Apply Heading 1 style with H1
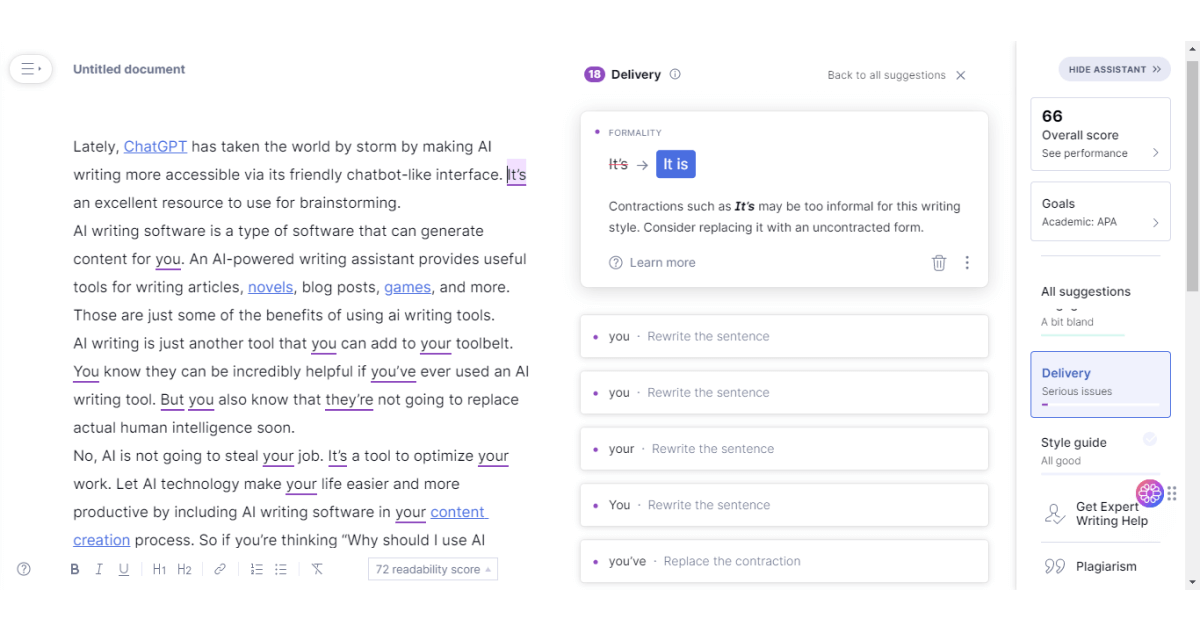Screen dimensions: 1200x630 (x=159, y=569)
